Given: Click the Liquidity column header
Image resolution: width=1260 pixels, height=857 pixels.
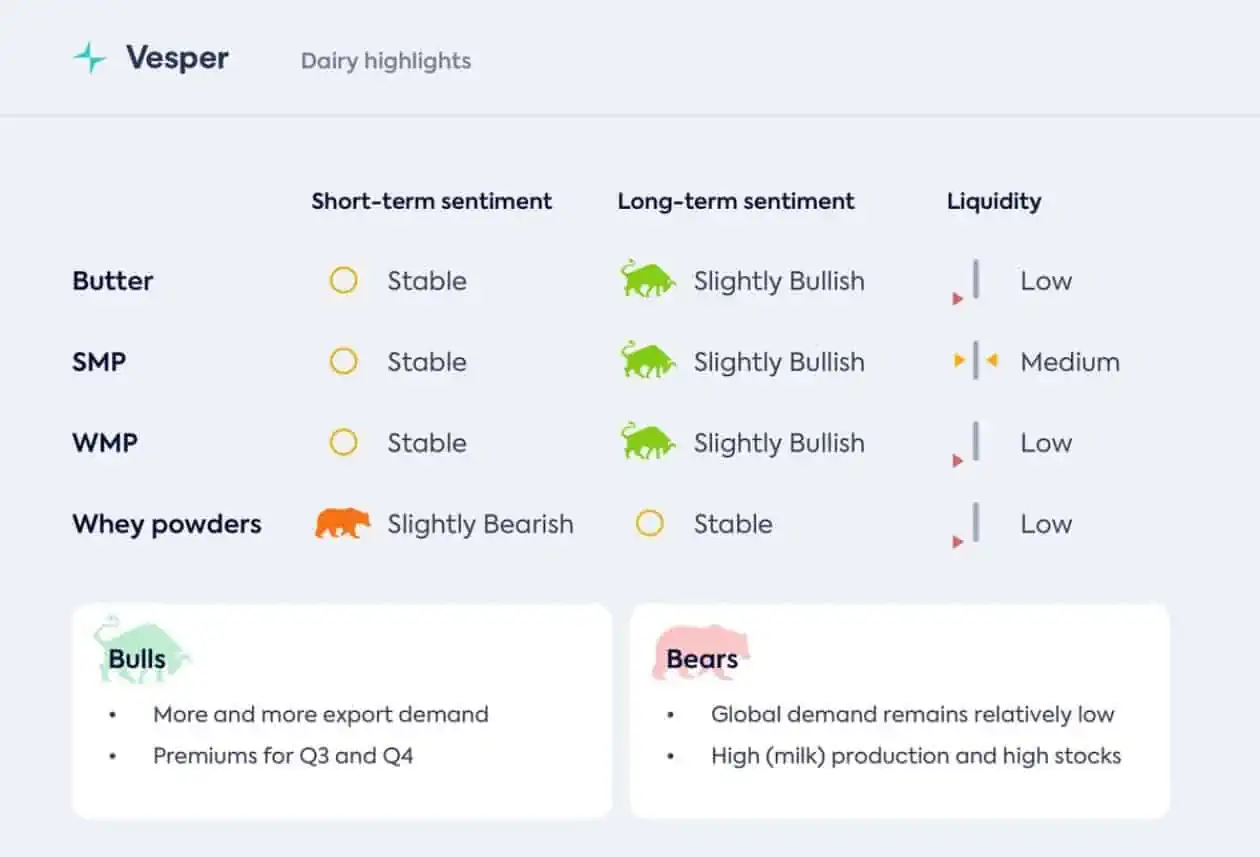Looking at the screenshot, I should [994, 202].
